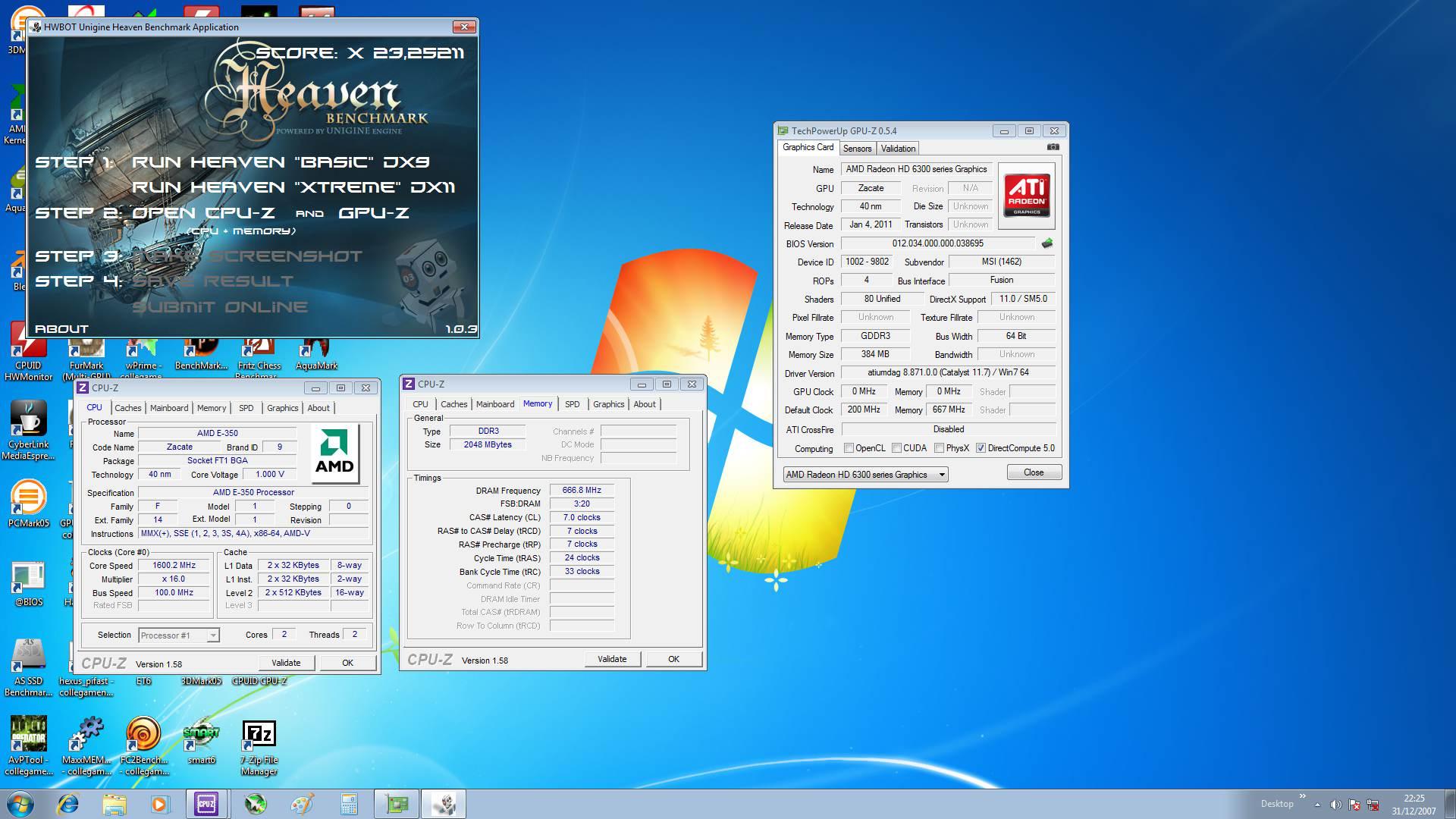Switch to HWBOT Heaven taskbar button

tap(444, 804)
